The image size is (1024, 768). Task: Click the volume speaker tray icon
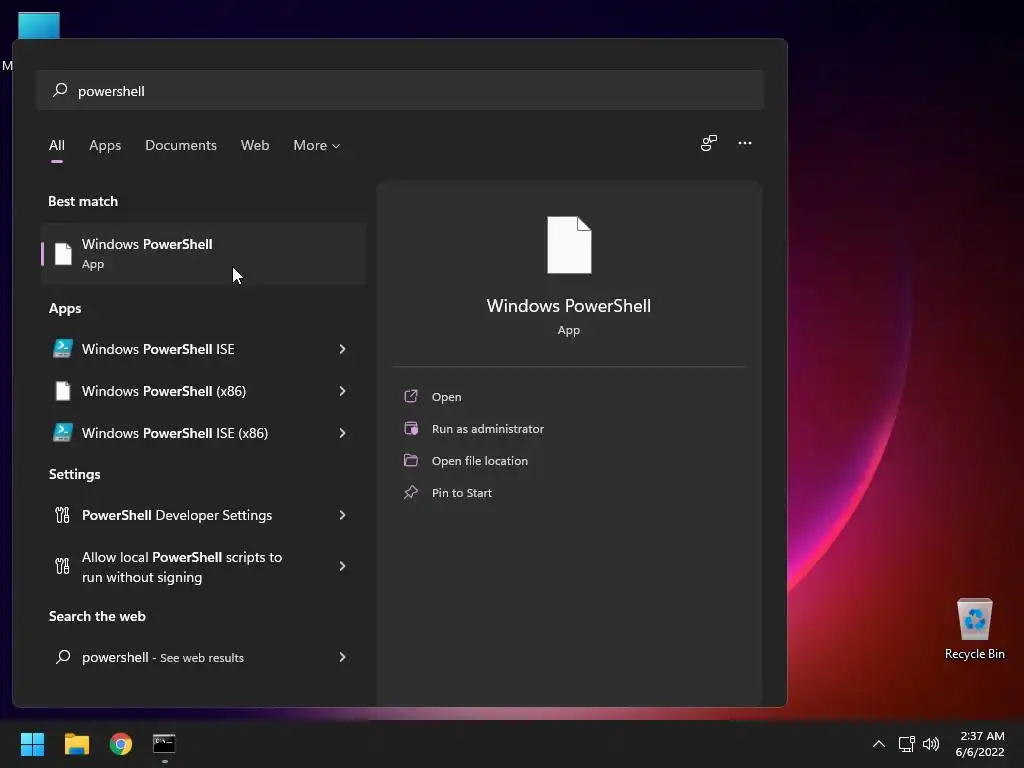(931, 744)
